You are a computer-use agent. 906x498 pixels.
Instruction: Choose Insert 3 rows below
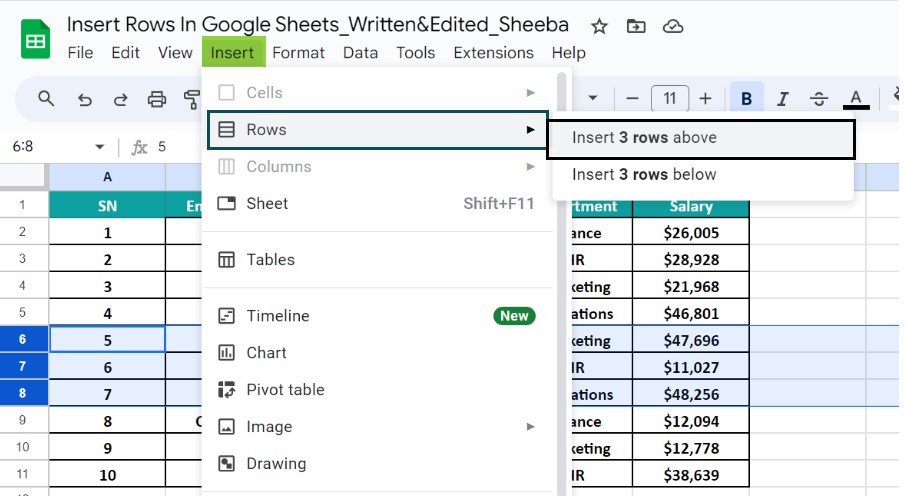(x=703, y=174)
